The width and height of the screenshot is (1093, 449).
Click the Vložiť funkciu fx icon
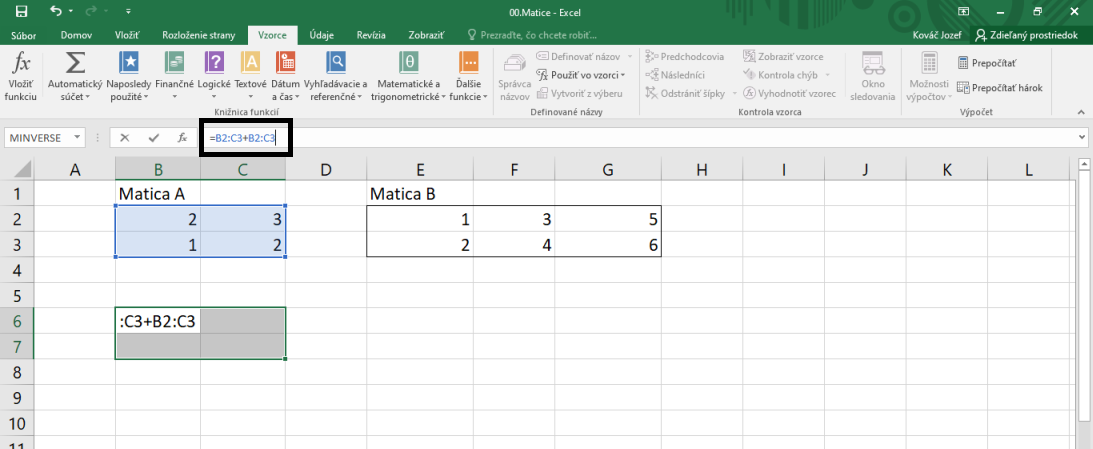[x=20, y=66]
